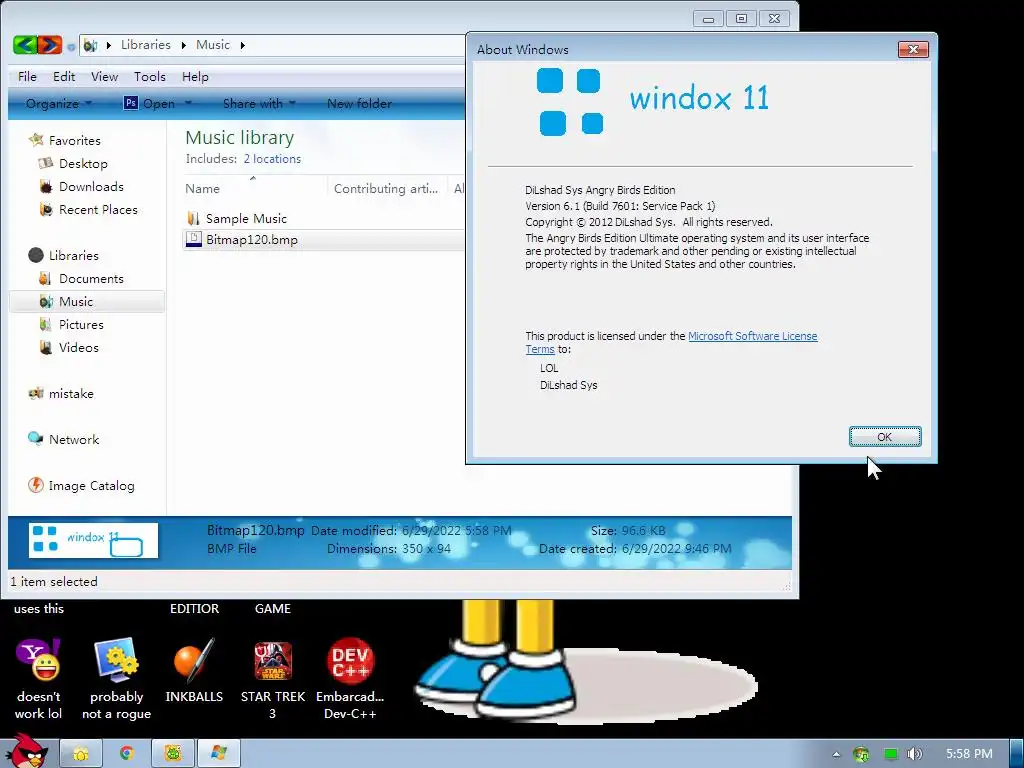Click the Date created value in details pane
This screenshot has height=768, width=1024.
(x=677, y=549)
